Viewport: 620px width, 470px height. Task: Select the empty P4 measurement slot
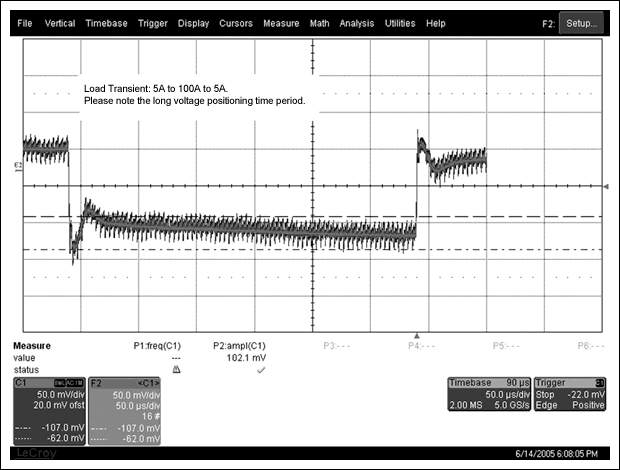422,346
